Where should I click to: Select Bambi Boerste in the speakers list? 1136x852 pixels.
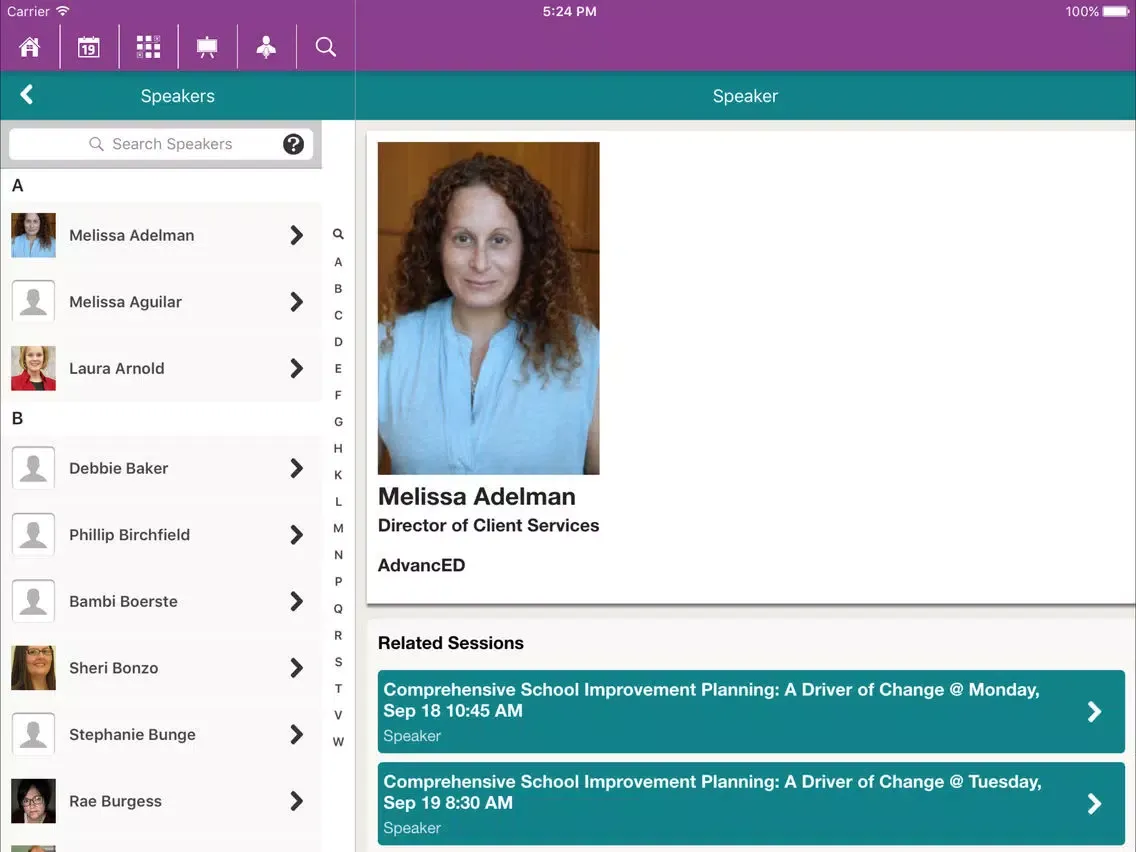161,601
